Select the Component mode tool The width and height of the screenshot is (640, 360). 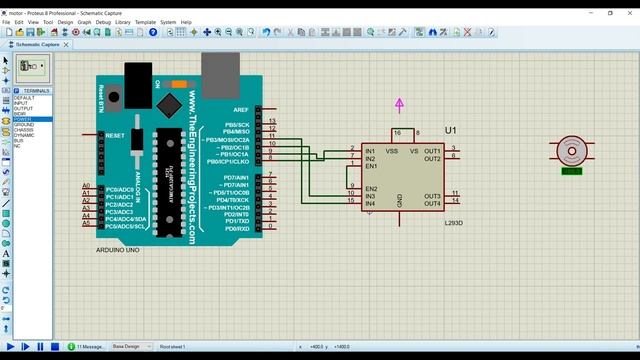[6, 70]
